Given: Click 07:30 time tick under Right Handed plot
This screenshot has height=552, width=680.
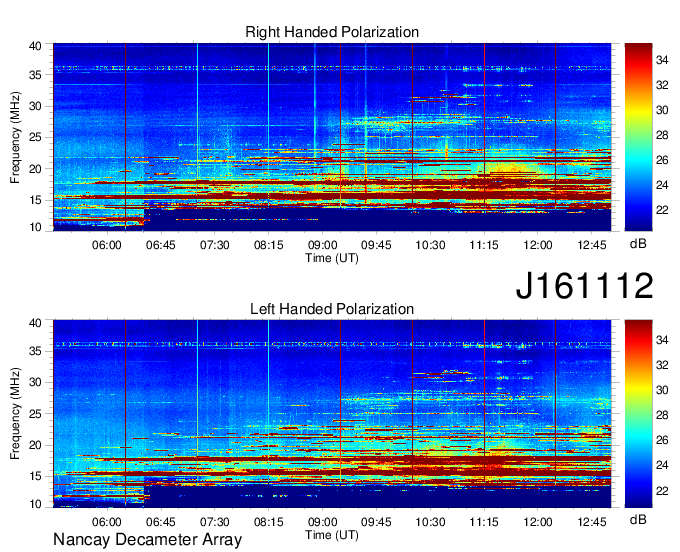Looking at the screenshot, I should (x=215, y=245).
